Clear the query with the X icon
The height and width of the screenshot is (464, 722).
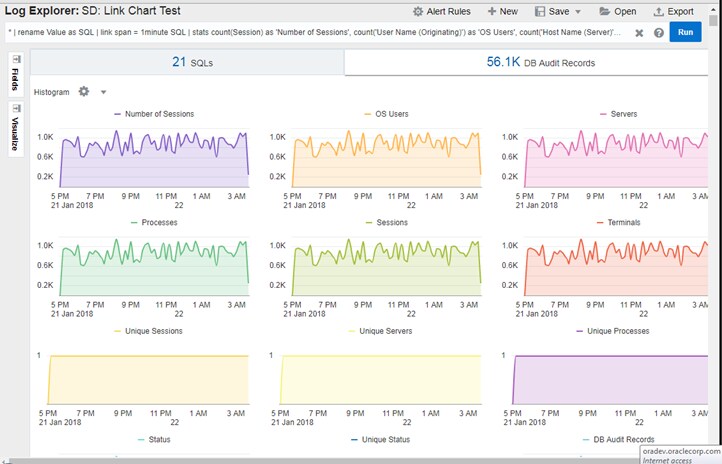640,33
